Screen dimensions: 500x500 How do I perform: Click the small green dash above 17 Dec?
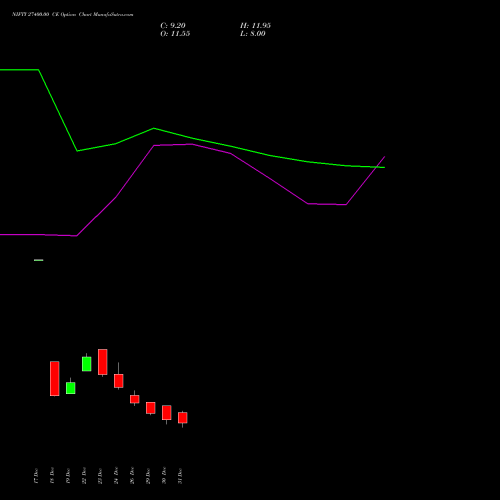pos(39,260)
